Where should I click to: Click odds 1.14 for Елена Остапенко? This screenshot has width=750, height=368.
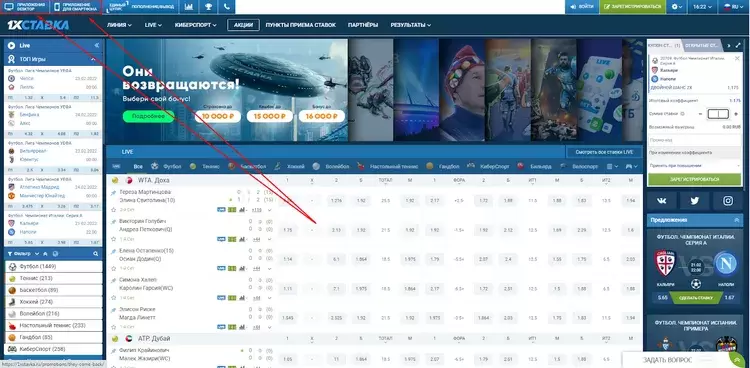pos(287,259)
